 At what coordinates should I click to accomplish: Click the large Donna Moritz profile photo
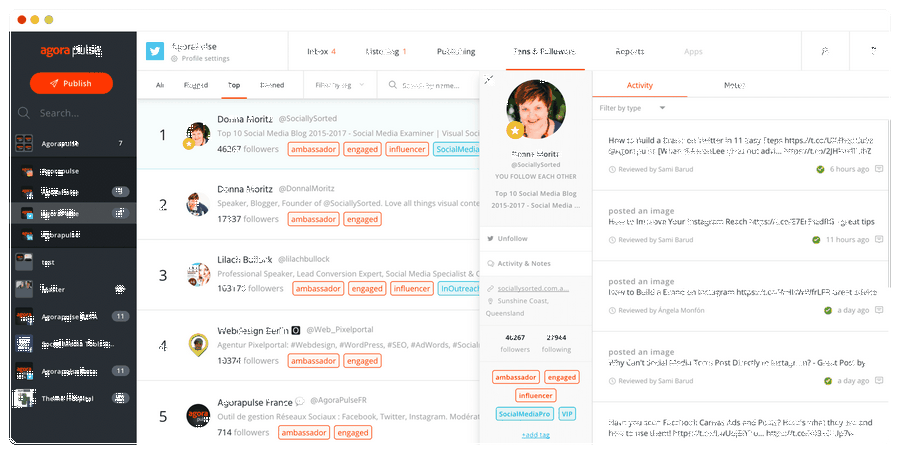(536, 109)
